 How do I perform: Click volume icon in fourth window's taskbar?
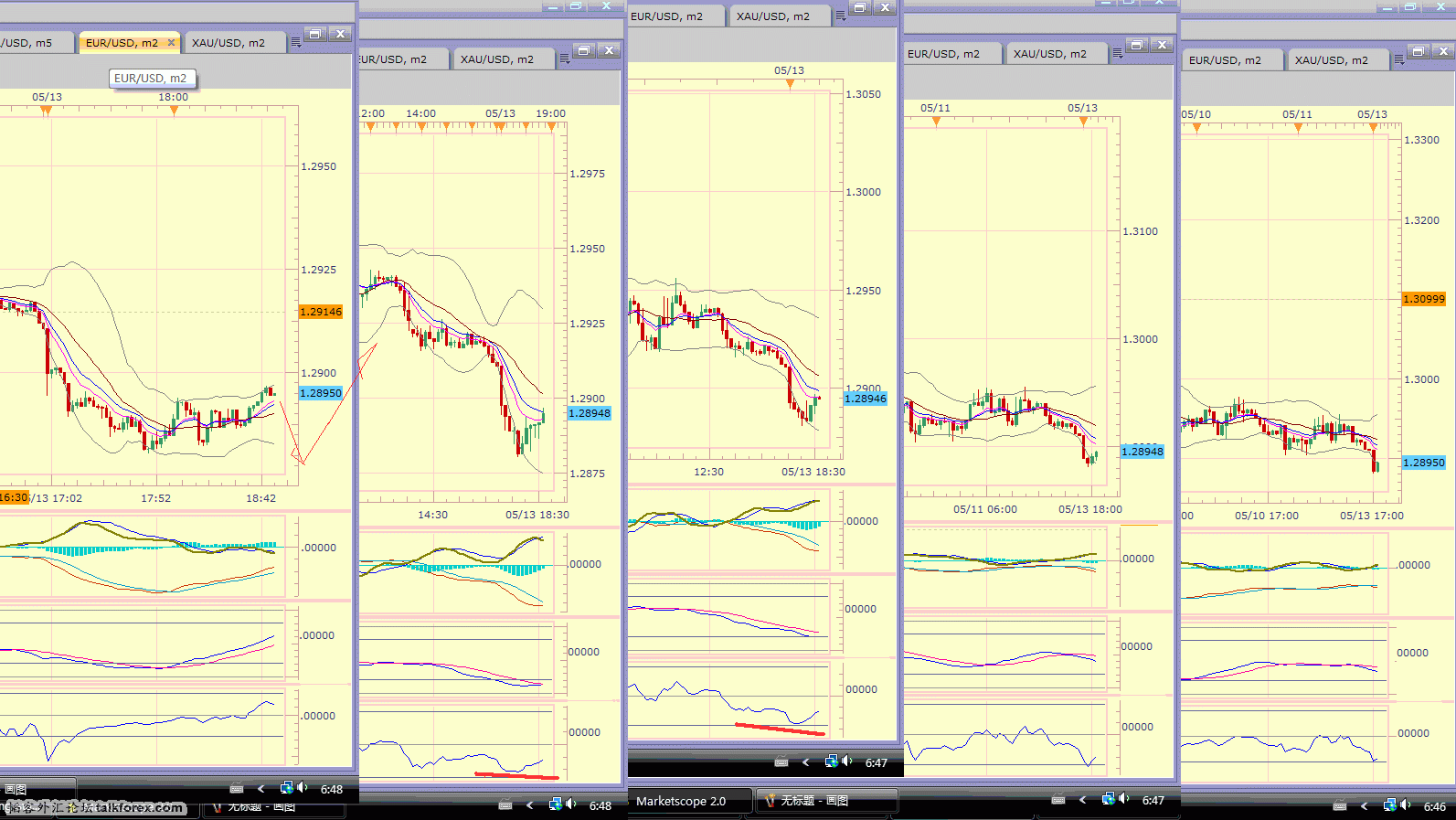[x=1124, y=798]
